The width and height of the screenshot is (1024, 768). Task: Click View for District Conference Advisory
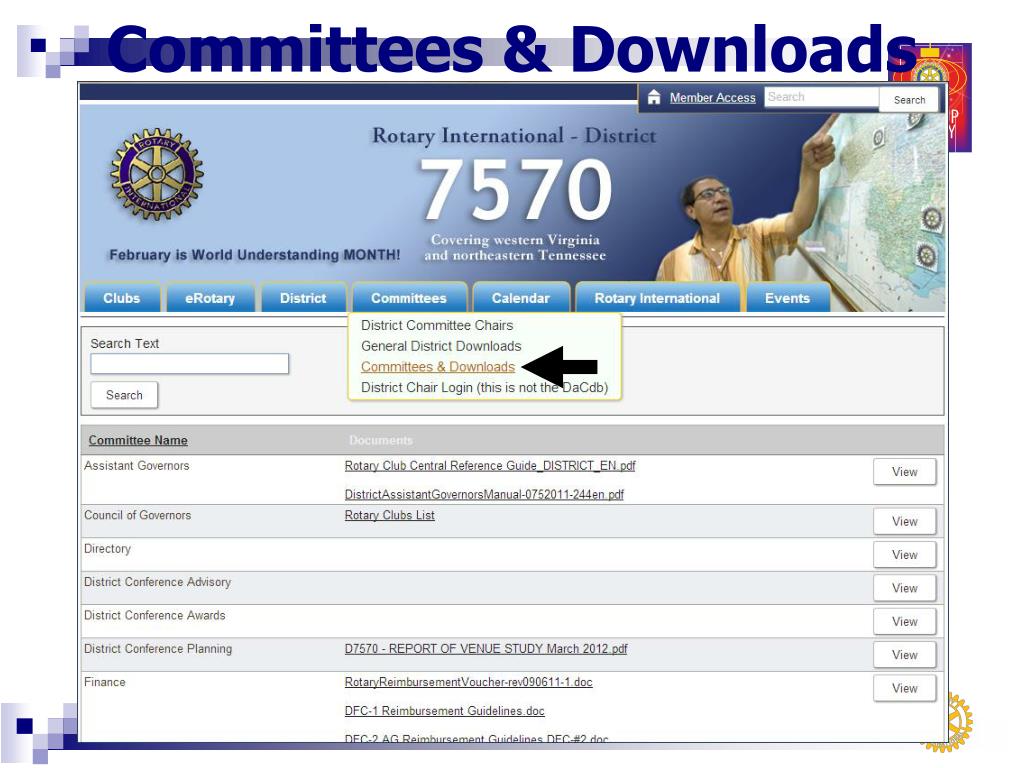coord(904,588)
